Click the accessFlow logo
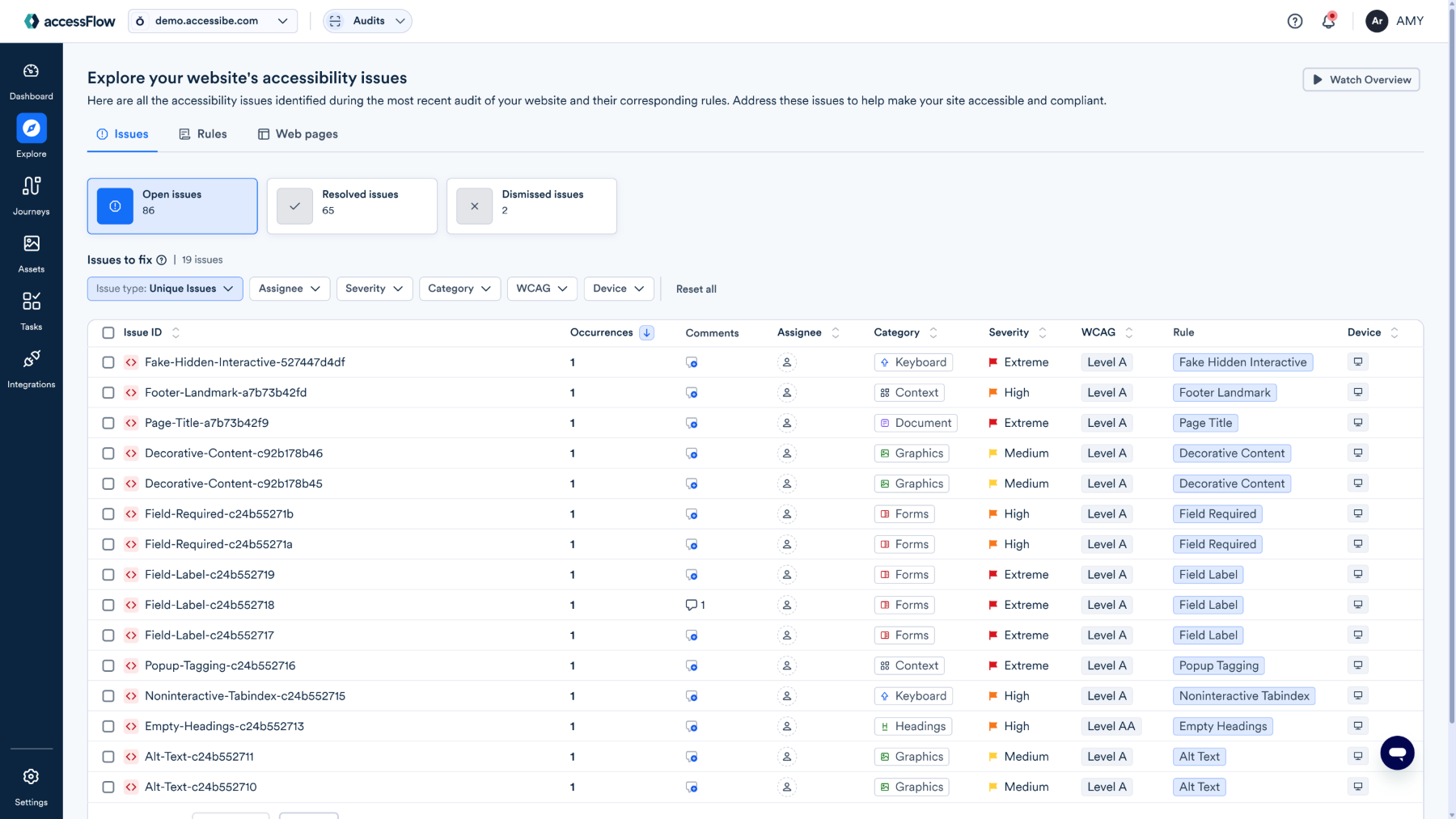 (x=70, y=21)
